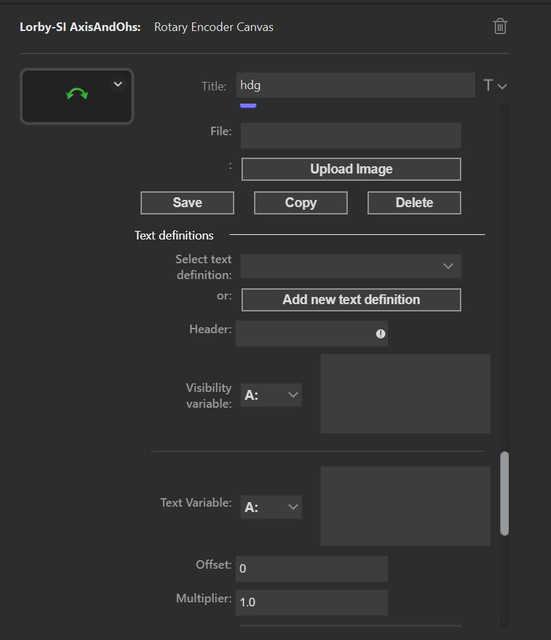Click the Text definitions section heading

click(x=174, y=236)
